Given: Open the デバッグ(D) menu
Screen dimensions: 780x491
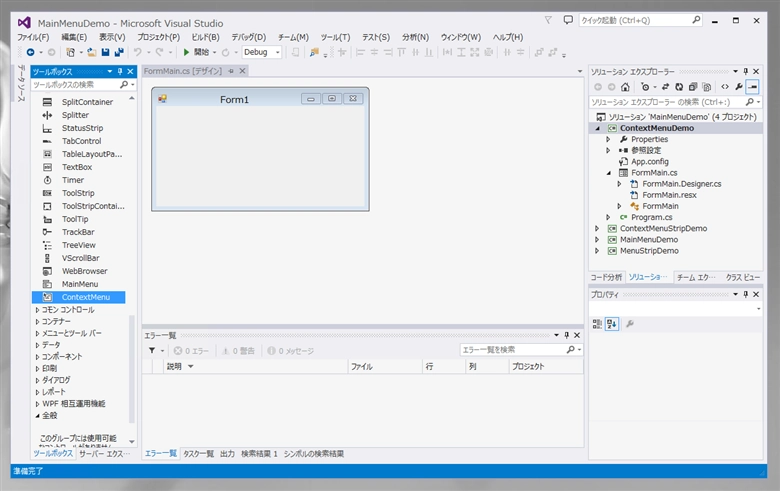Looking at the screenshot, I should tap(249, 37).
